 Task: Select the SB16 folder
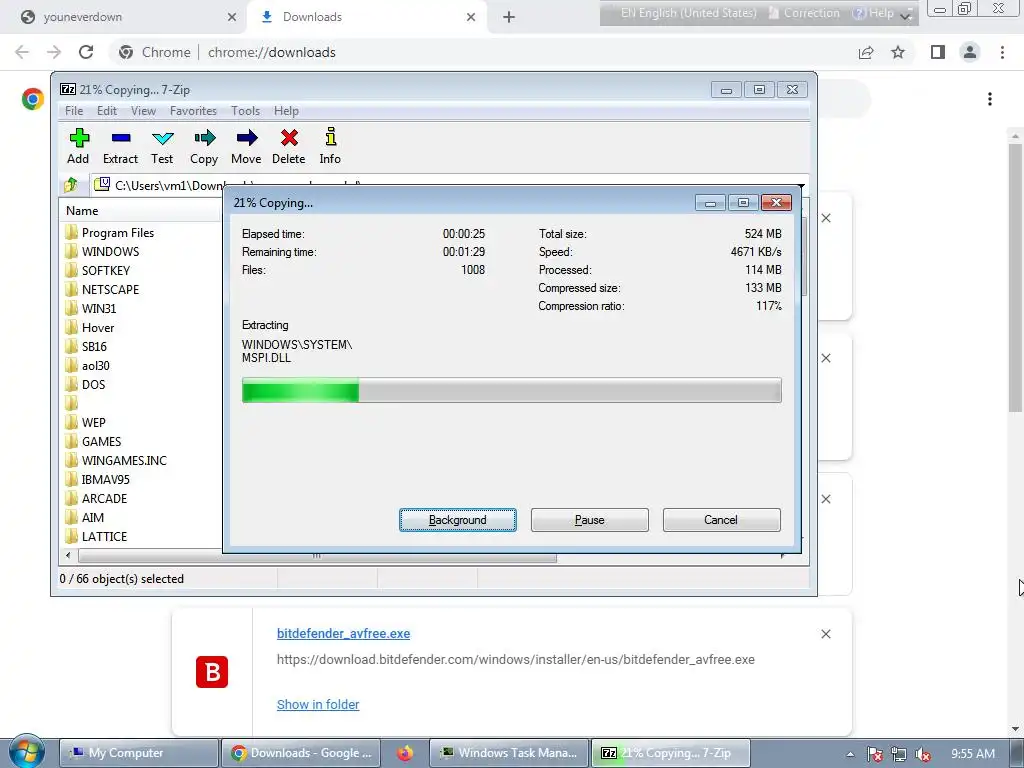pos(86,347)
